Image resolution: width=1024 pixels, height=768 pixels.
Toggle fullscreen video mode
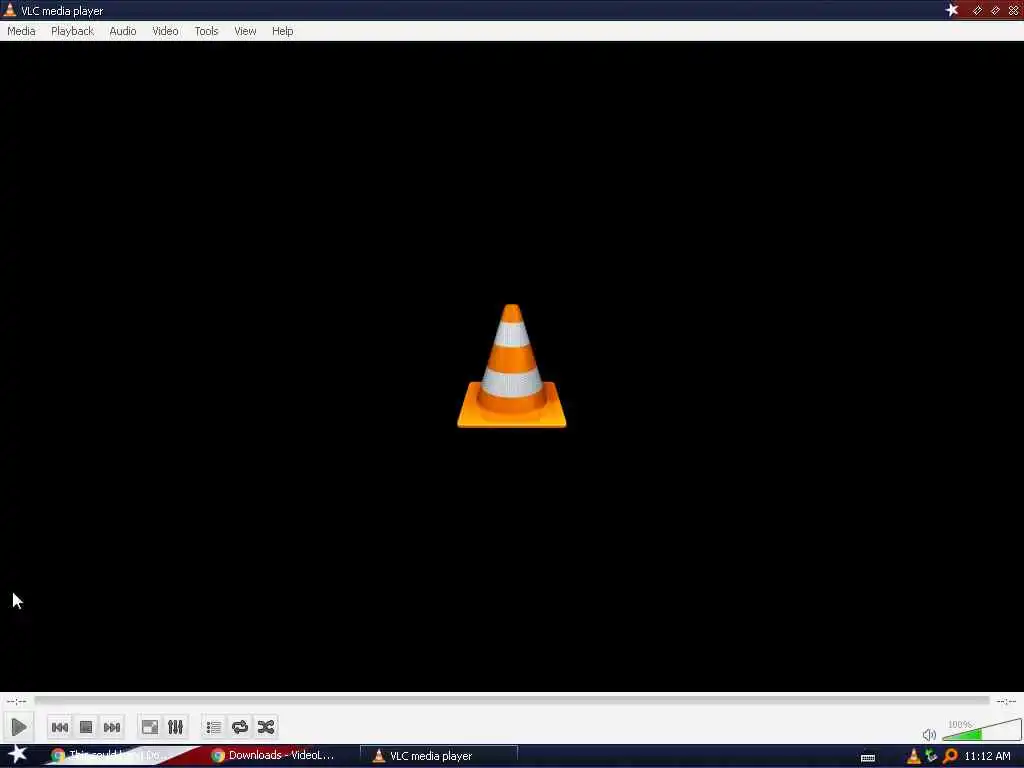pyautogui.click(x=150, y=727)
